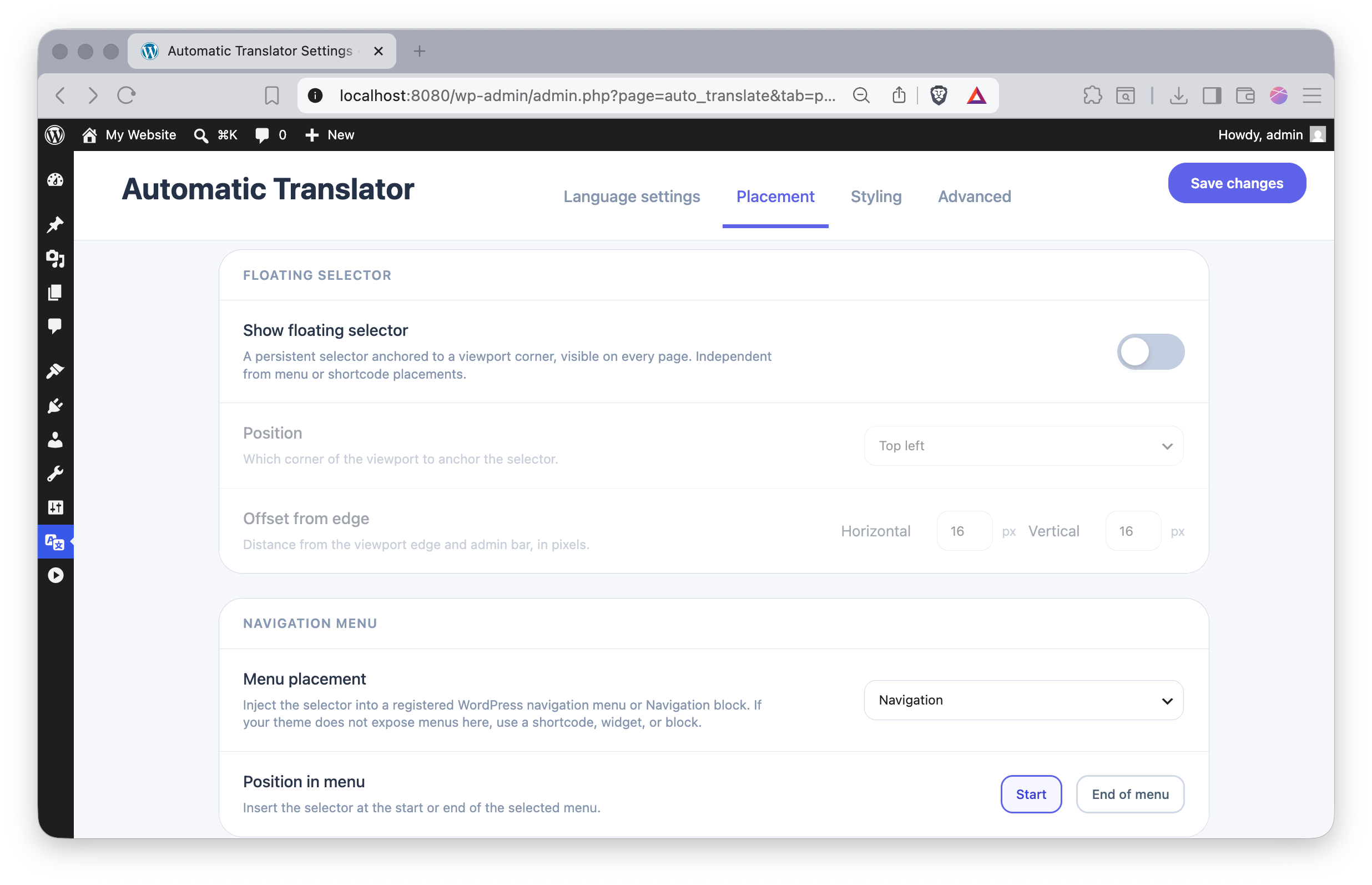Open the Appearance brush sidebar icon
This screenshot has width=1372, height=885.
pyautogui.click(x=55, y=371)
